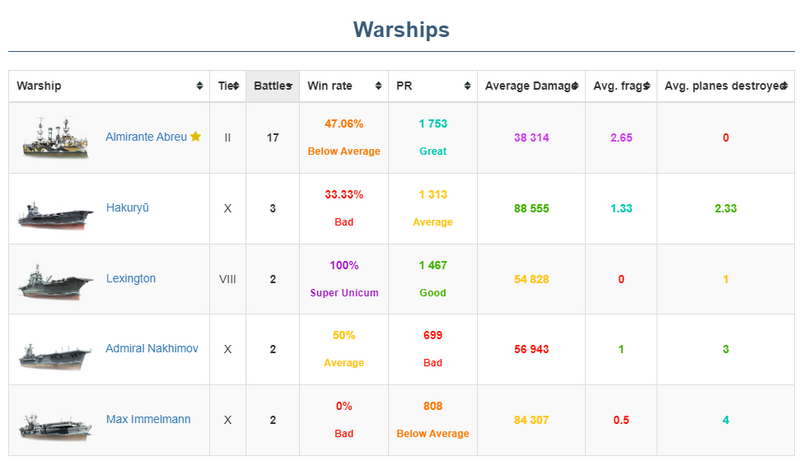Sort by Battles column header
800x461 pixels.
272,86
